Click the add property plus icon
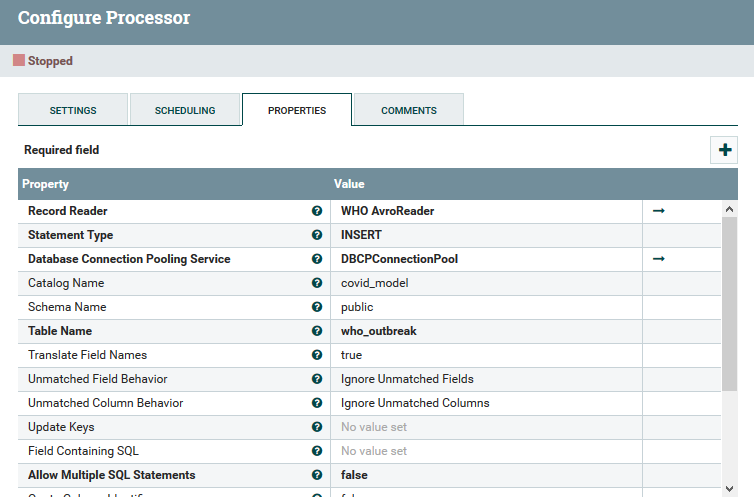Image resolution: width=754 pixels, height=501 pixels. pos(724,150)
